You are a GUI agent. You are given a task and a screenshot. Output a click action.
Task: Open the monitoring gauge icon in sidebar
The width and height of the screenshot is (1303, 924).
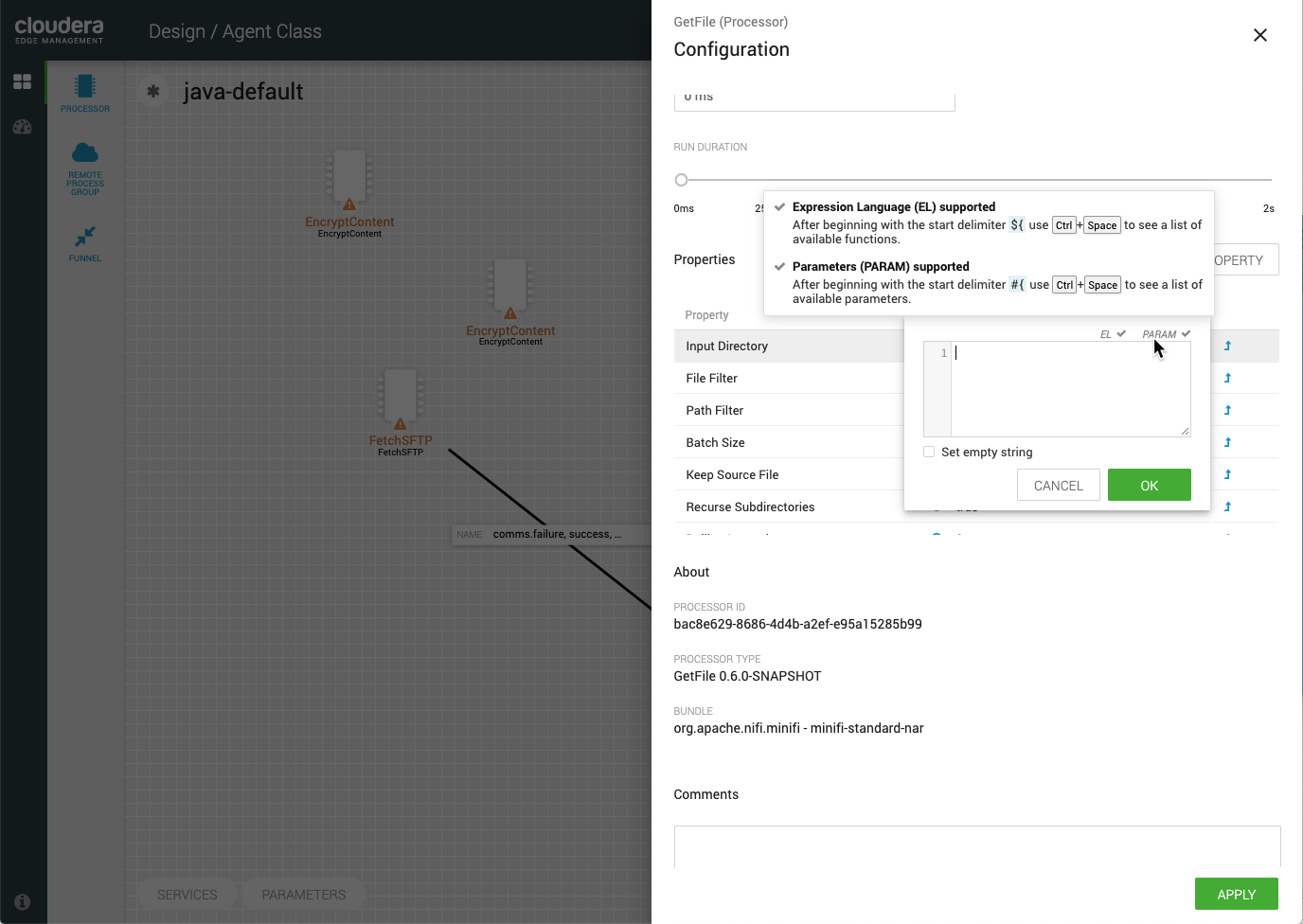tap(23, 127)
